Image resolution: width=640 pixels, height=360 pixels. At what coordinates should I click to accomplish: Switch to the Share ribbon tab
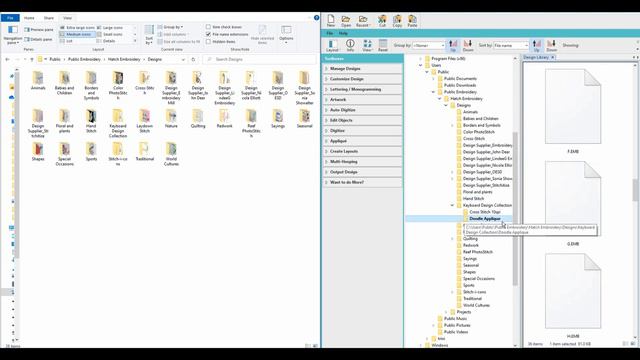(49, 18)
